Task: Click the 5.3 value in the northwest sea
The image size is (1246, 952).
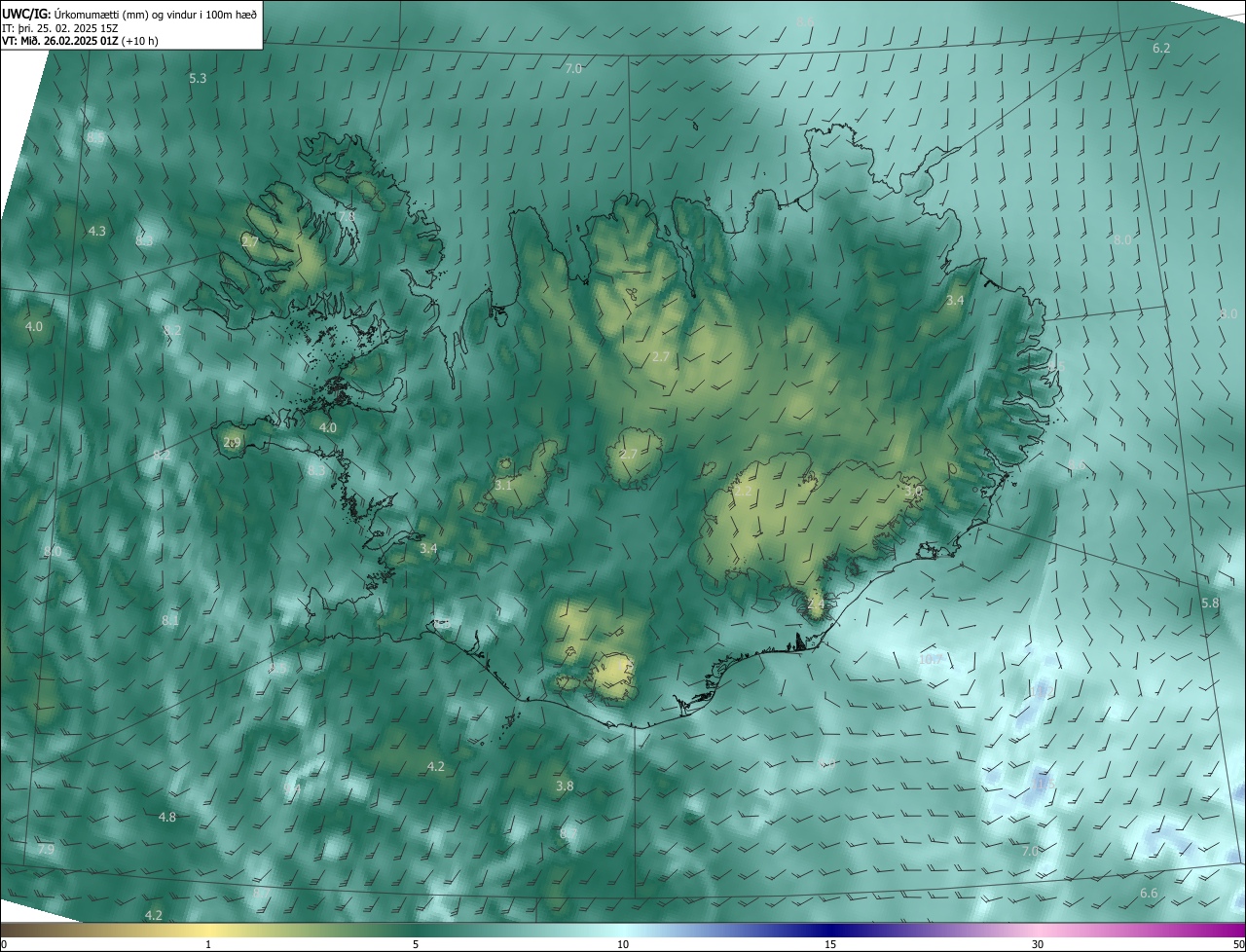Action: pos(198,78)
